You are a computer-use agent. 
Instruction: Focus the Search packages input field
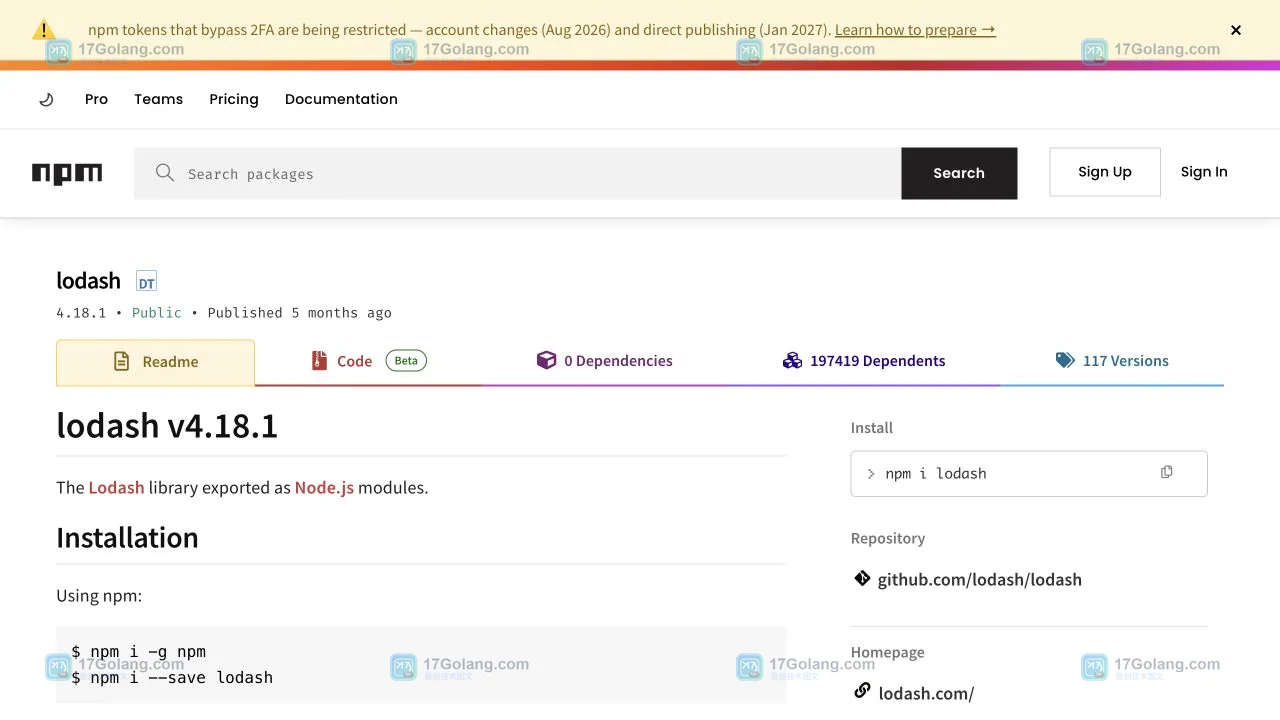[x=517, y=173]
